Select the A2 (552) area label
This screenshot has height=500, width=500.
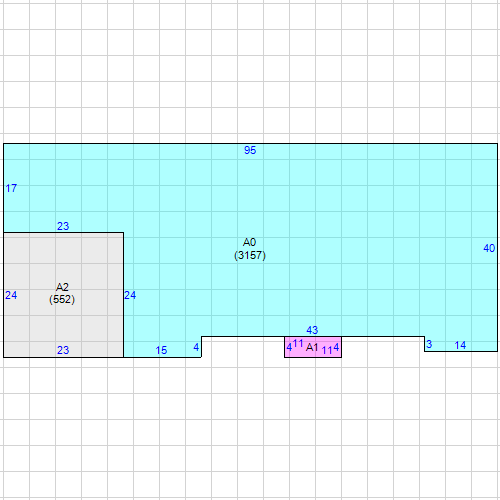point(62,293)
